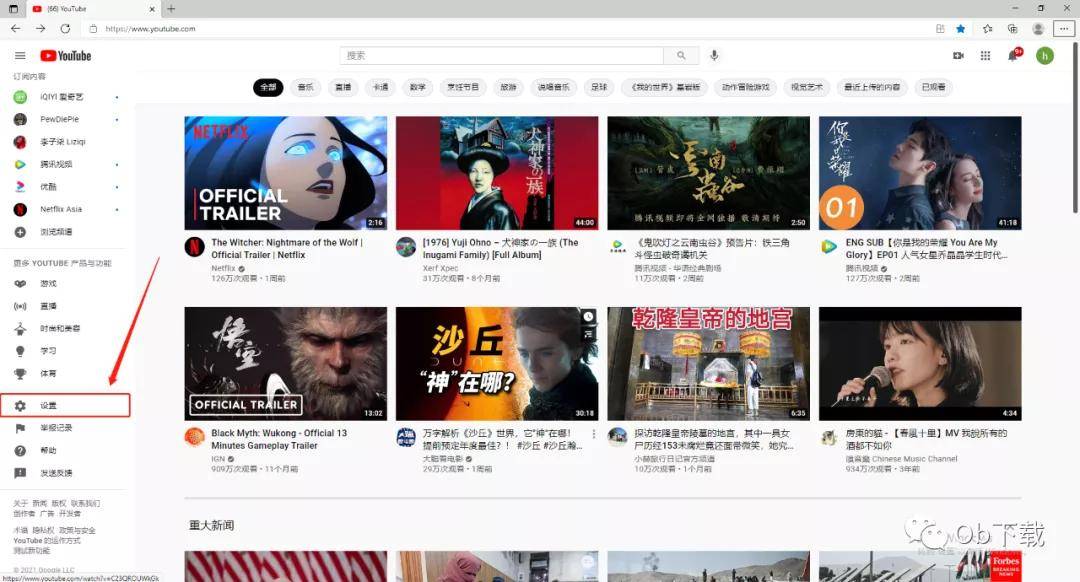Click Black Myth: Wukong video title
This screenshot has width=1080, height=582.
click(279, 439)
